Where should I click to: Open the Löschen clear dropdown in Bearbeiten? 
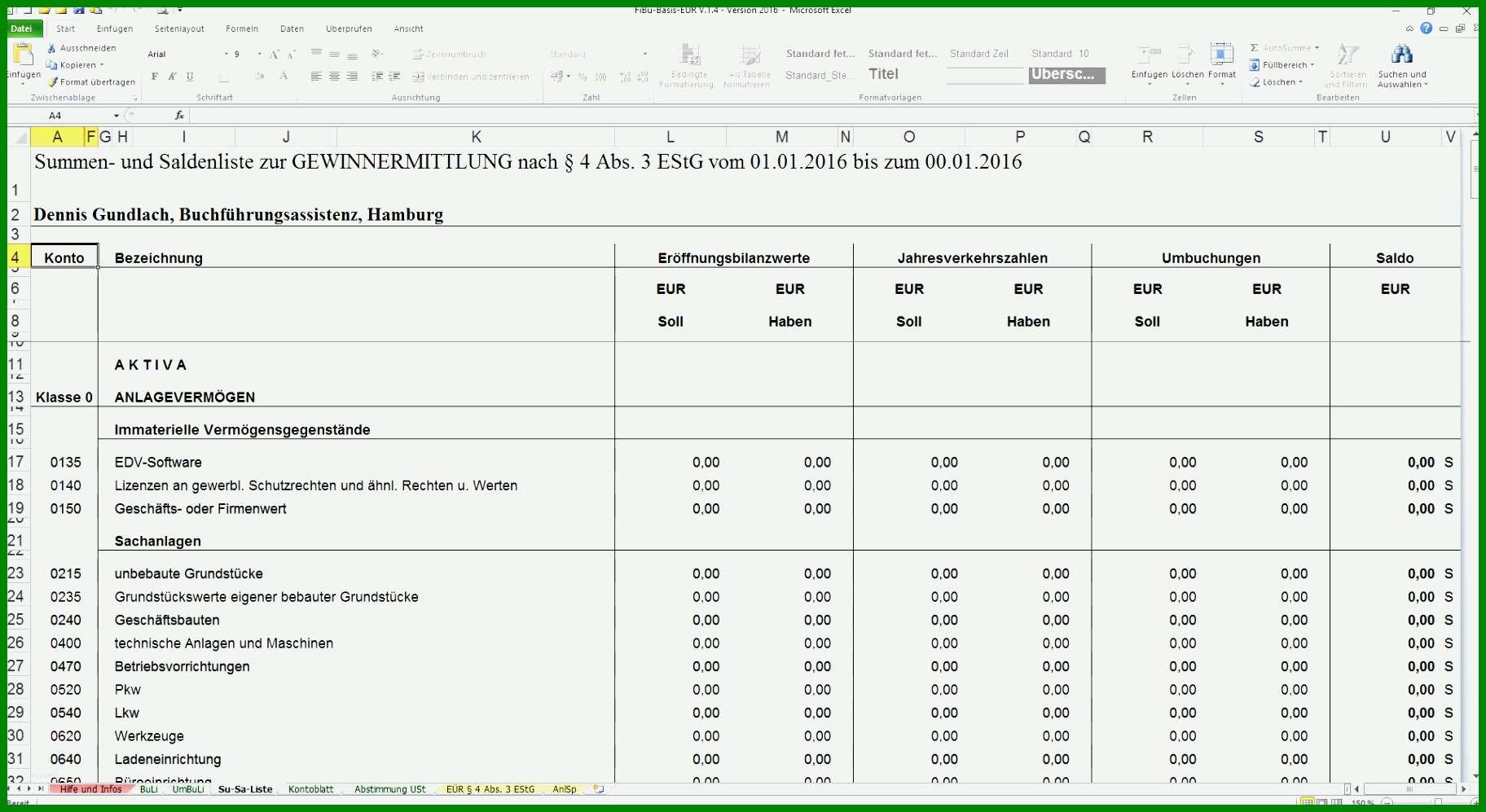(x=1277, y=82)
